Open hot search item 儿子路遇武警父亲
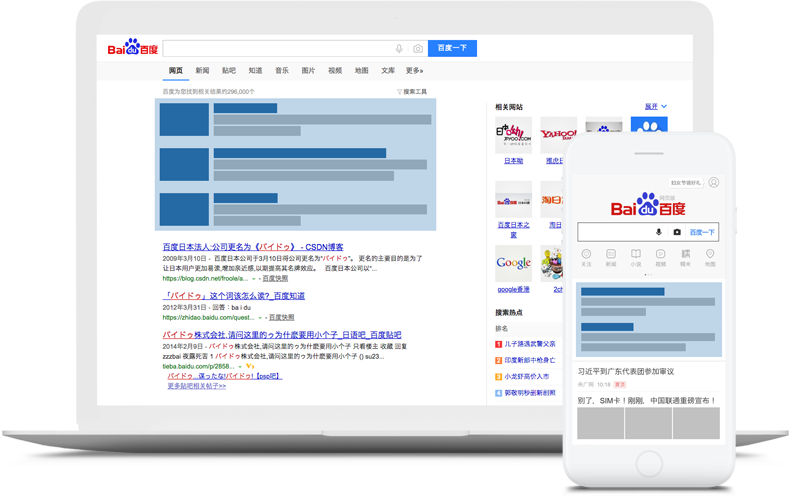This screenshot has height=496, width=790. [x=530, y=344]
